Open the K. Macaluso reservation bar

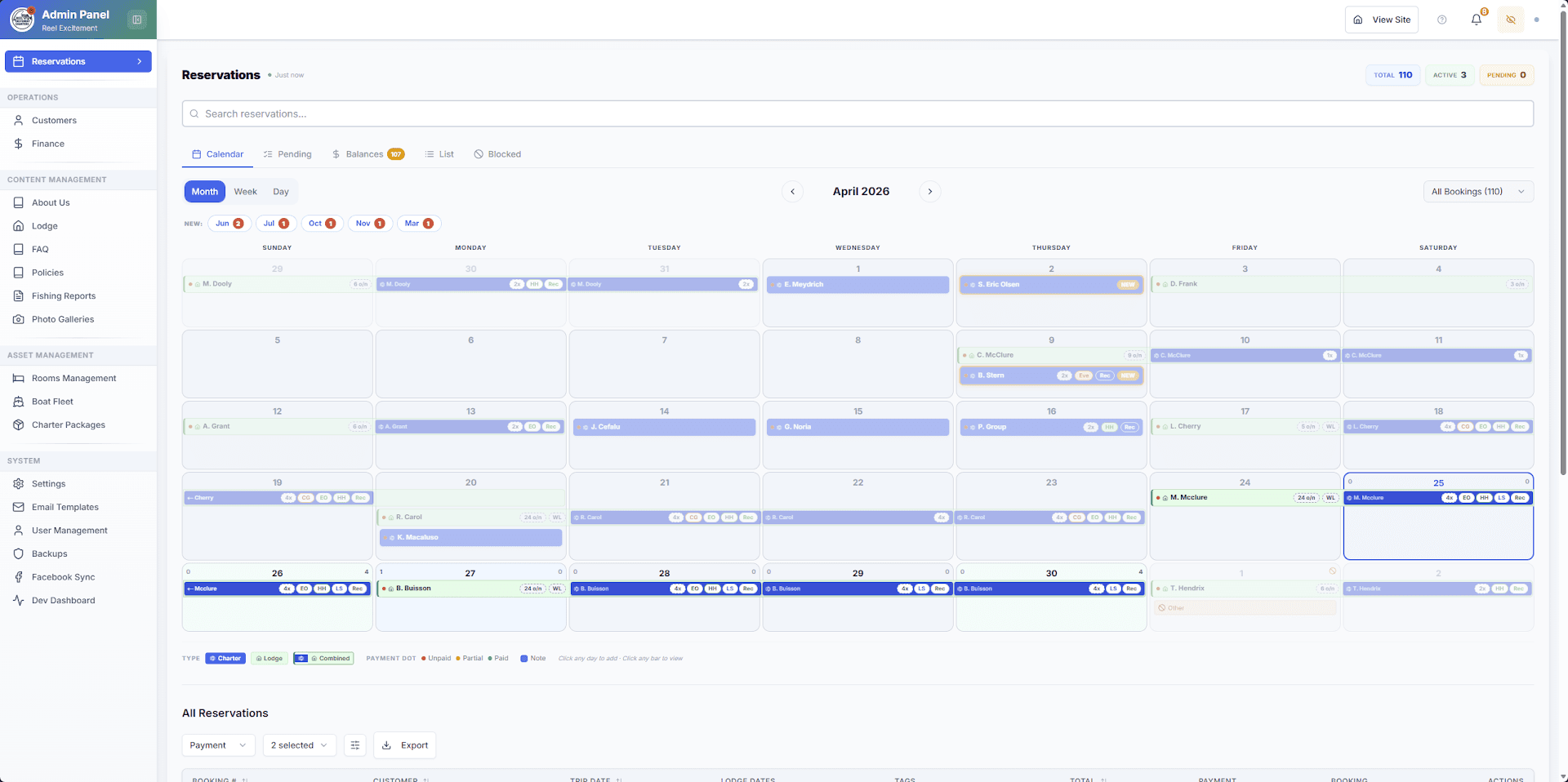470,538
